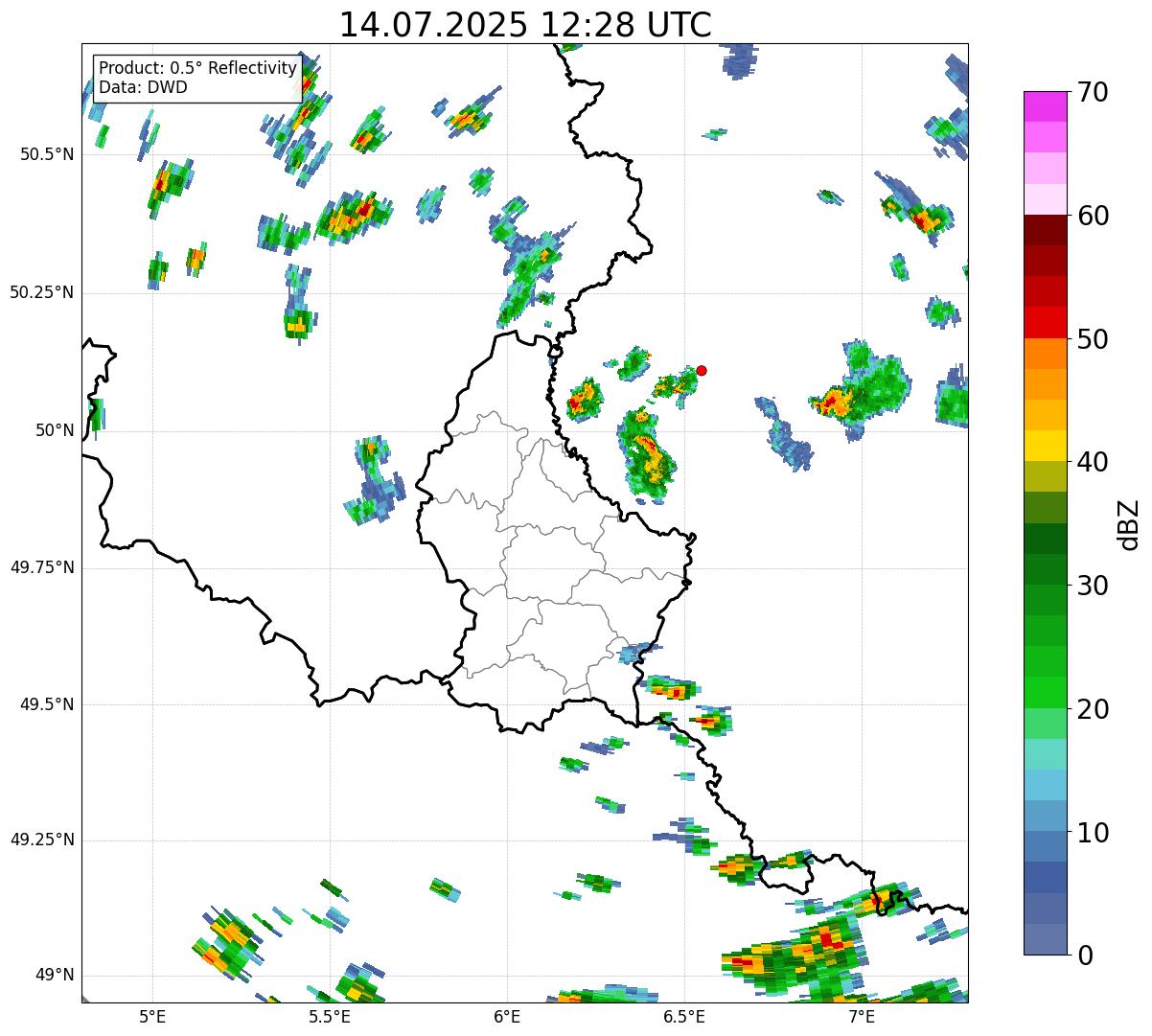Pick the dark maroon swatch below 60

[1045, 230]
